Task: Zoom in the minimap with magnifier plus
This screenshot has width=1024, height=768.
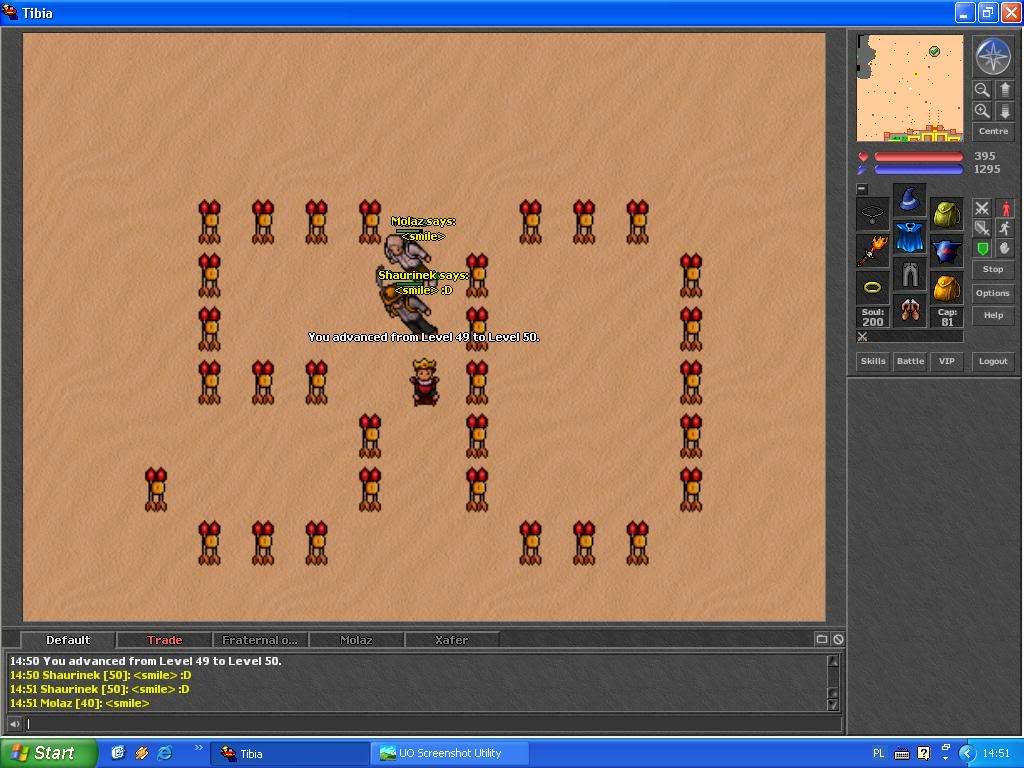Action: click(x=982, y=111)
